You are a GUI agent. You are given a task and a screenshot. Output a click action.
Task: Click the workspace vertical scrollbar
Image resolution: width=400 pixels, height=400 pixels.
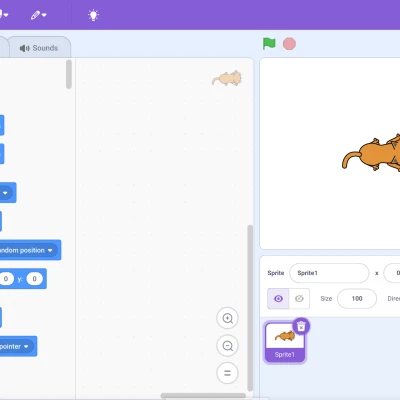click(250, 308)
